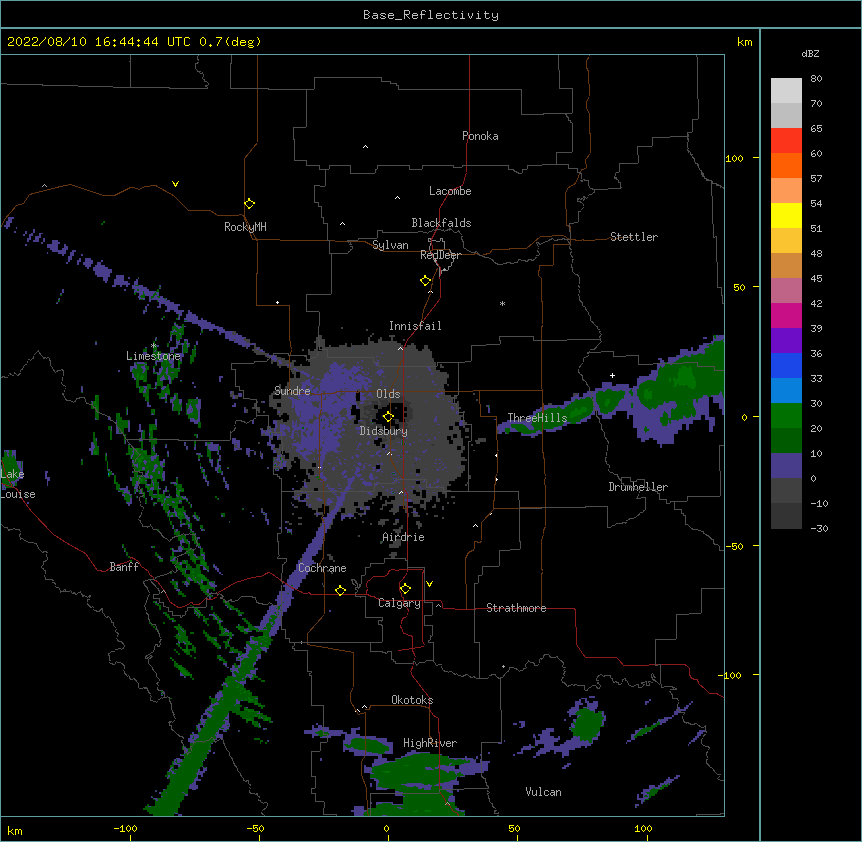
Task: Click the RockyMH town label
Action: (x=245, y=227)
